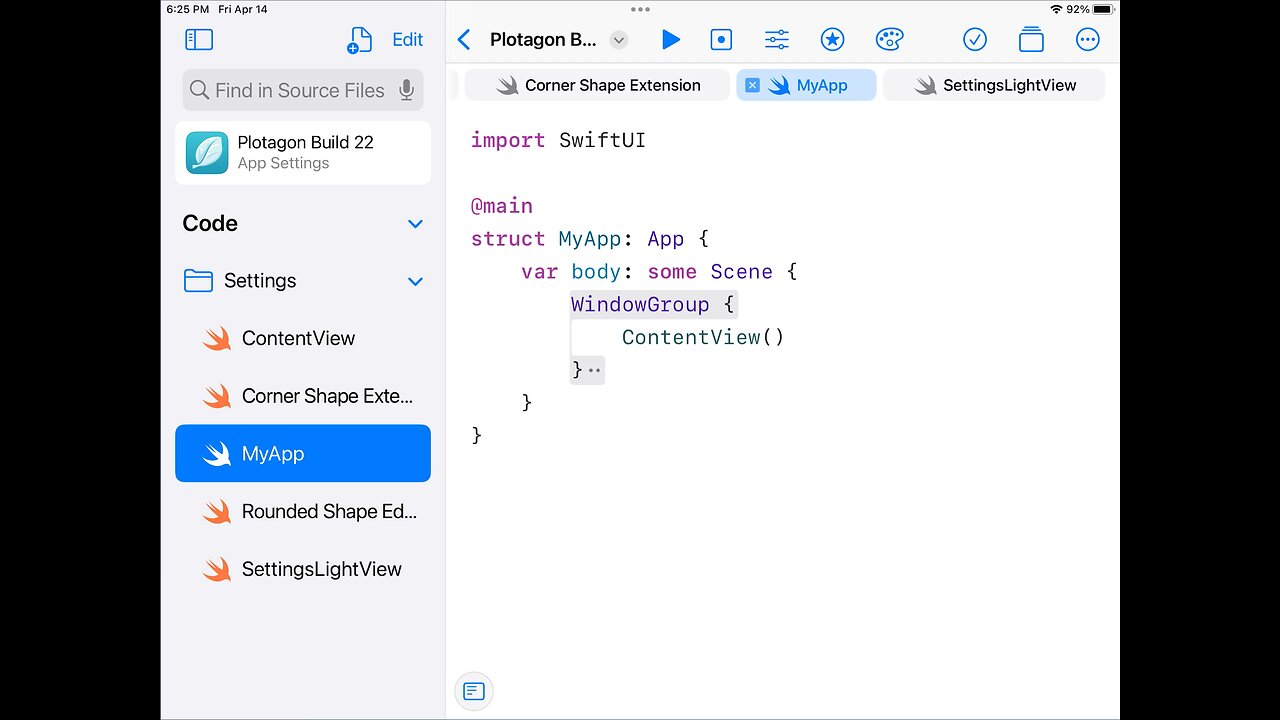Tap the microphone dictation icon

(x=406, y=90)
